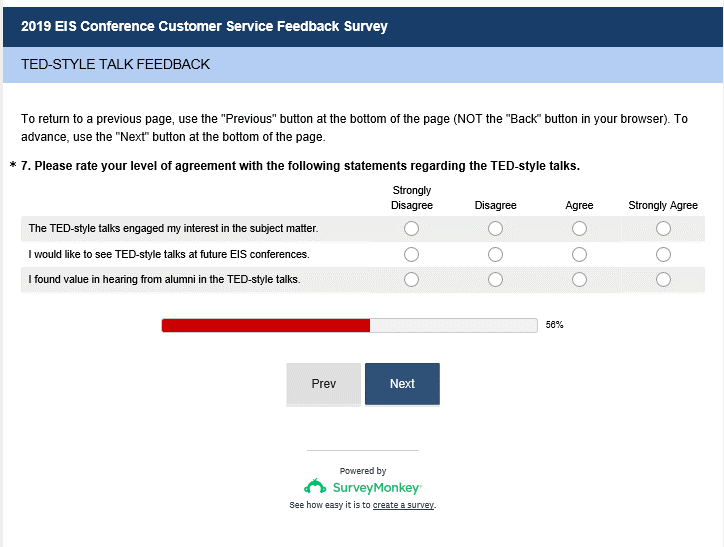Screen dimensions: 724x547
Task: Select Strongly Disagree for talks engaged my interest
Action: pyautogui.click(x=411, y=229)
